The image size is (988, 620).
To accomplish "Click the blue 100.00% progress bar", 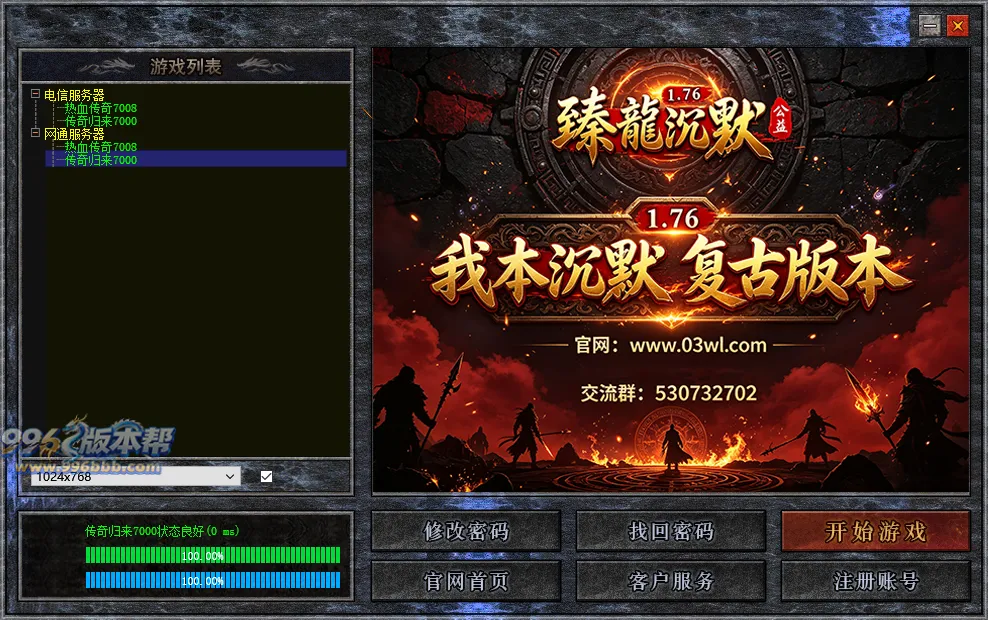I will [213, 580].
